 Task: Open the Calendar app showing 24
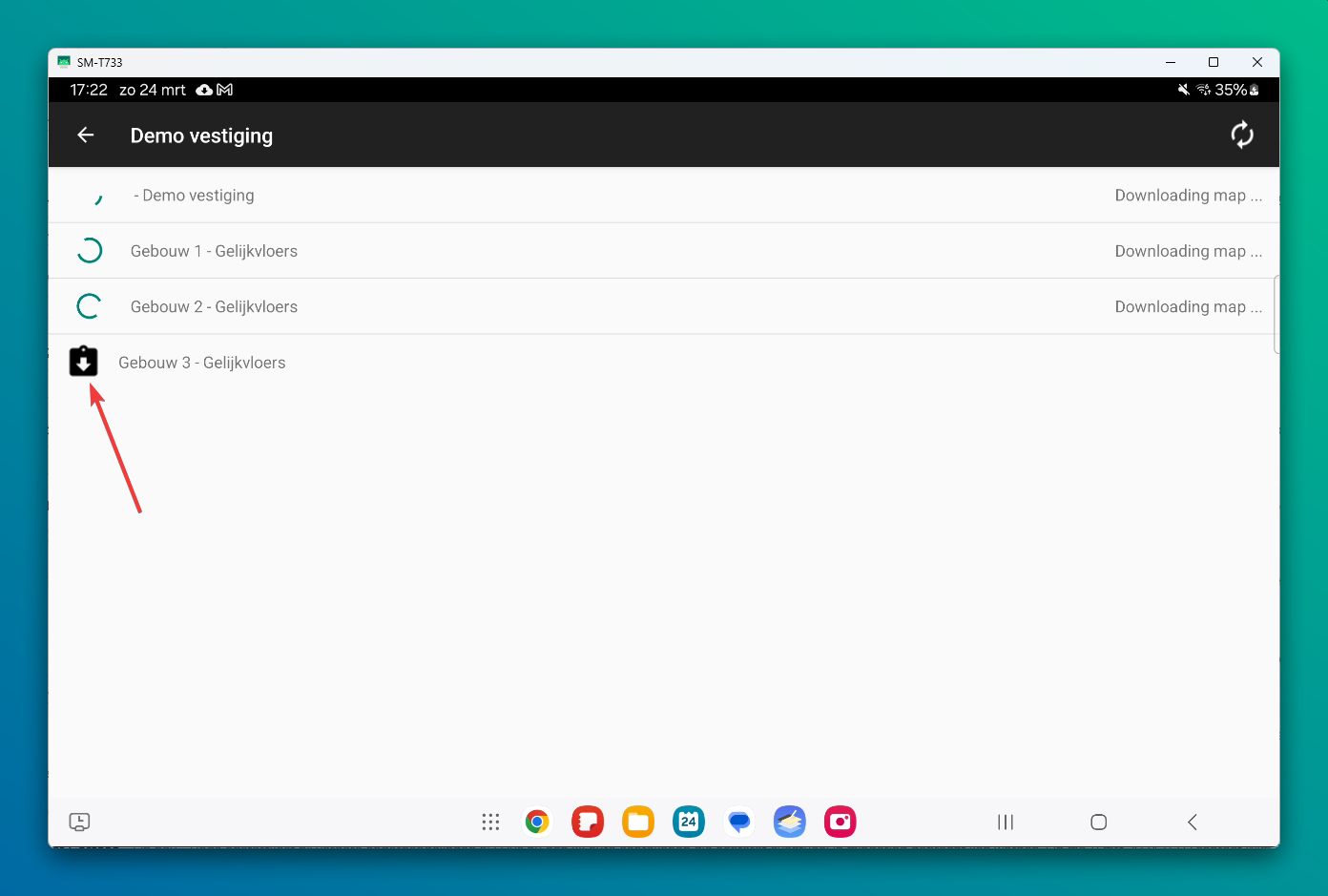pyautogui.click(x=689, y=822)
